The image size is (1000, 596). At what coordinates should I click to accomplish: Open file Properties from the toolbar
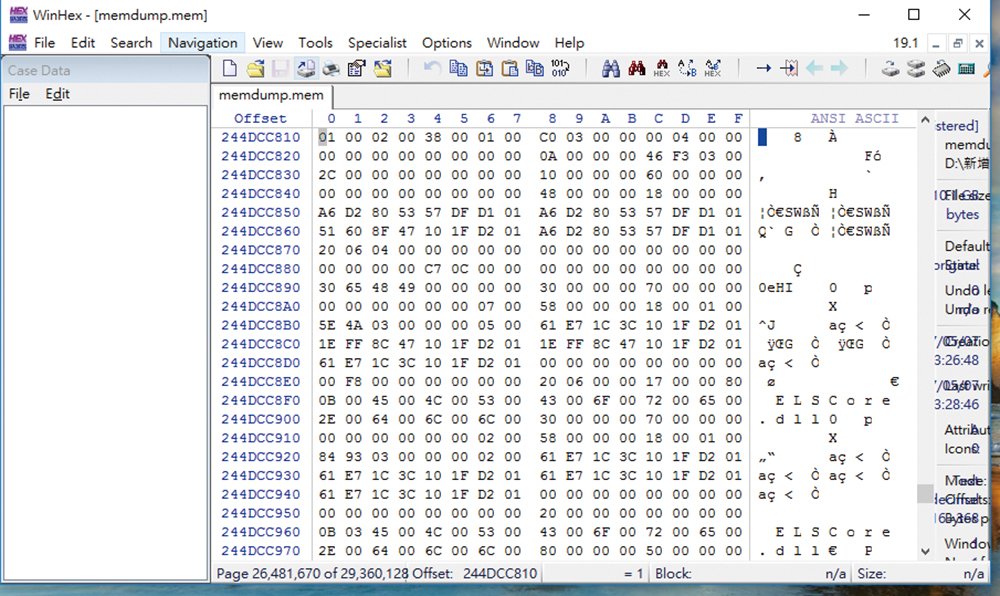click(357, 68)
